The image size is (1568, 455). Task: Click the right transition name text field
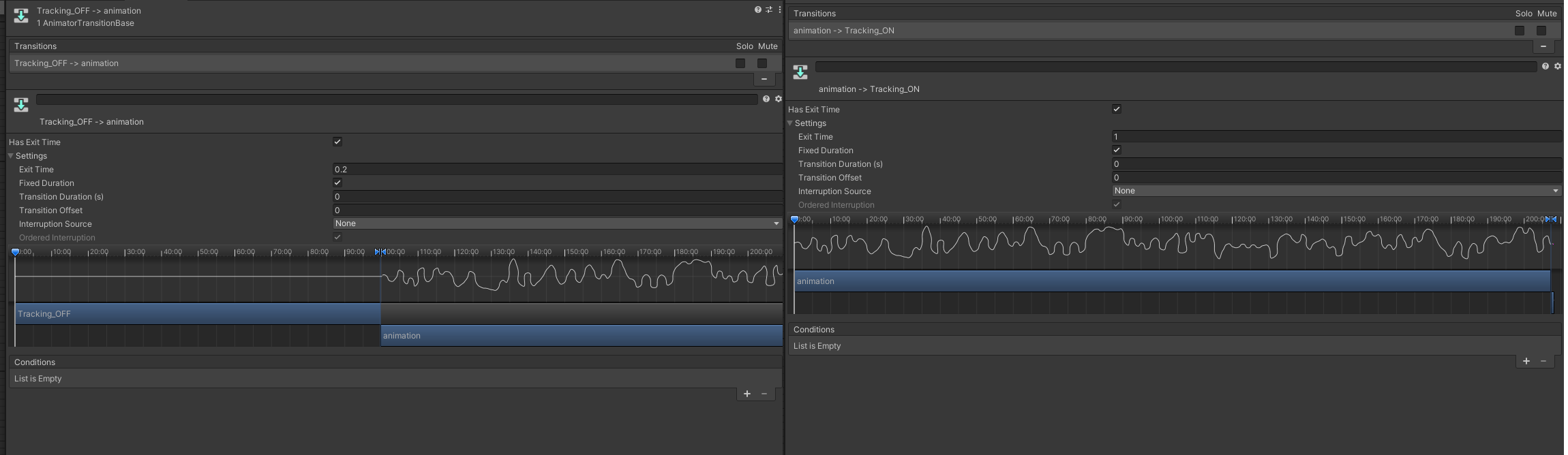1176,67
